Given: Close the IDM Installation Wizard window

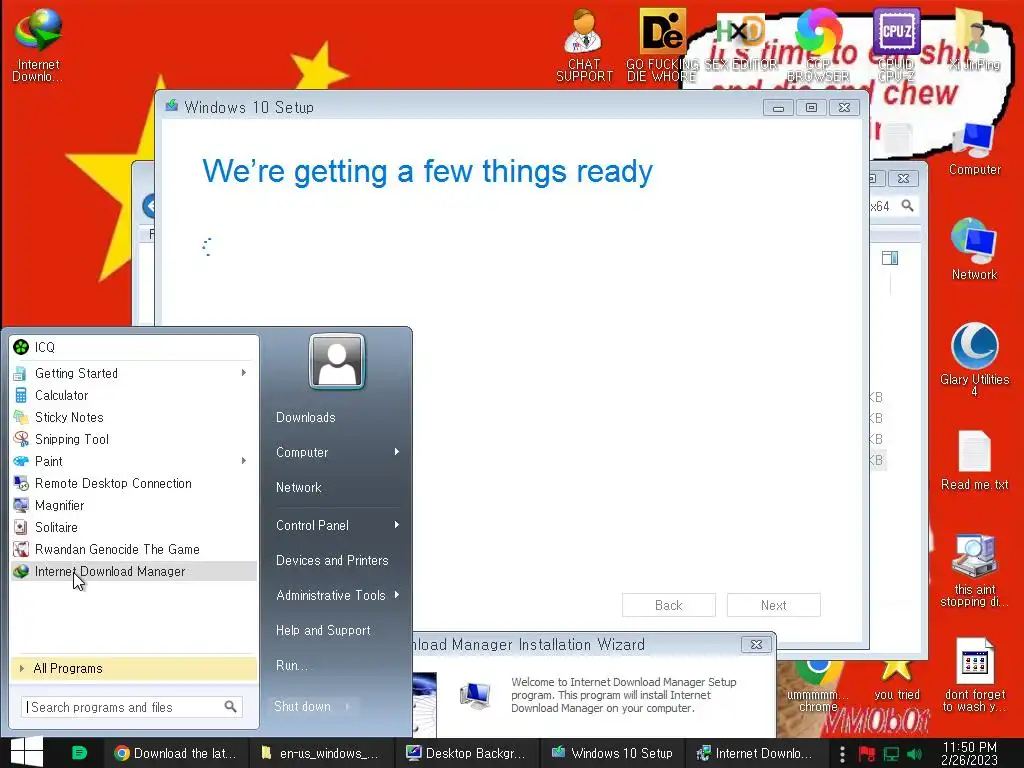Looking at the screenshot, I should 756,644.
